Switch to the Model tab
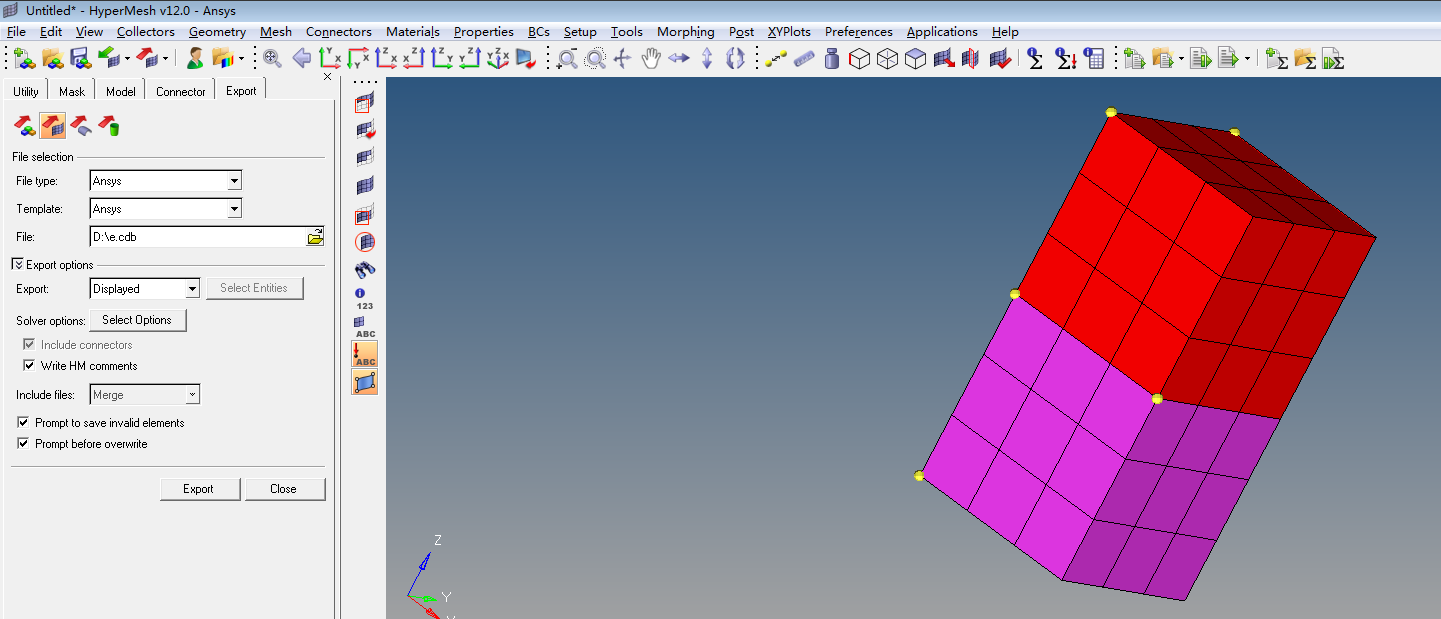 point(120,91)
